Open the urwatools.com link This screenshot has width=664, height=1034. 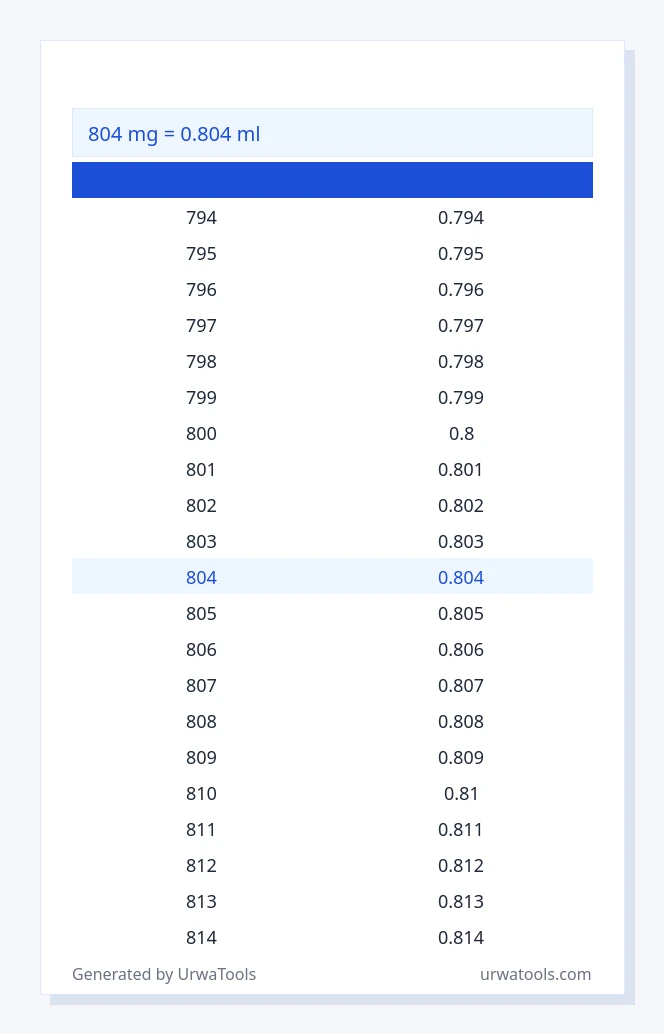535,975
